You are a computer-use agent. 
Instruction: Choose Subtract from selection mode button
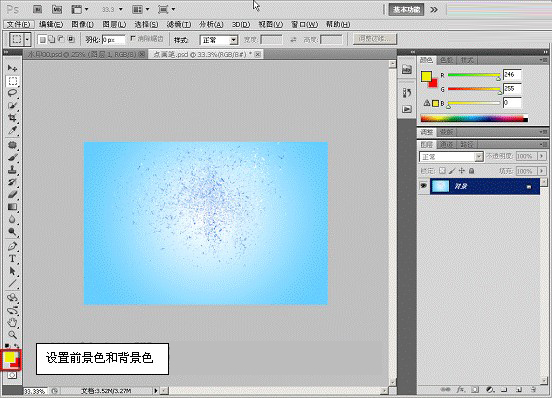[x=61, y=39]
